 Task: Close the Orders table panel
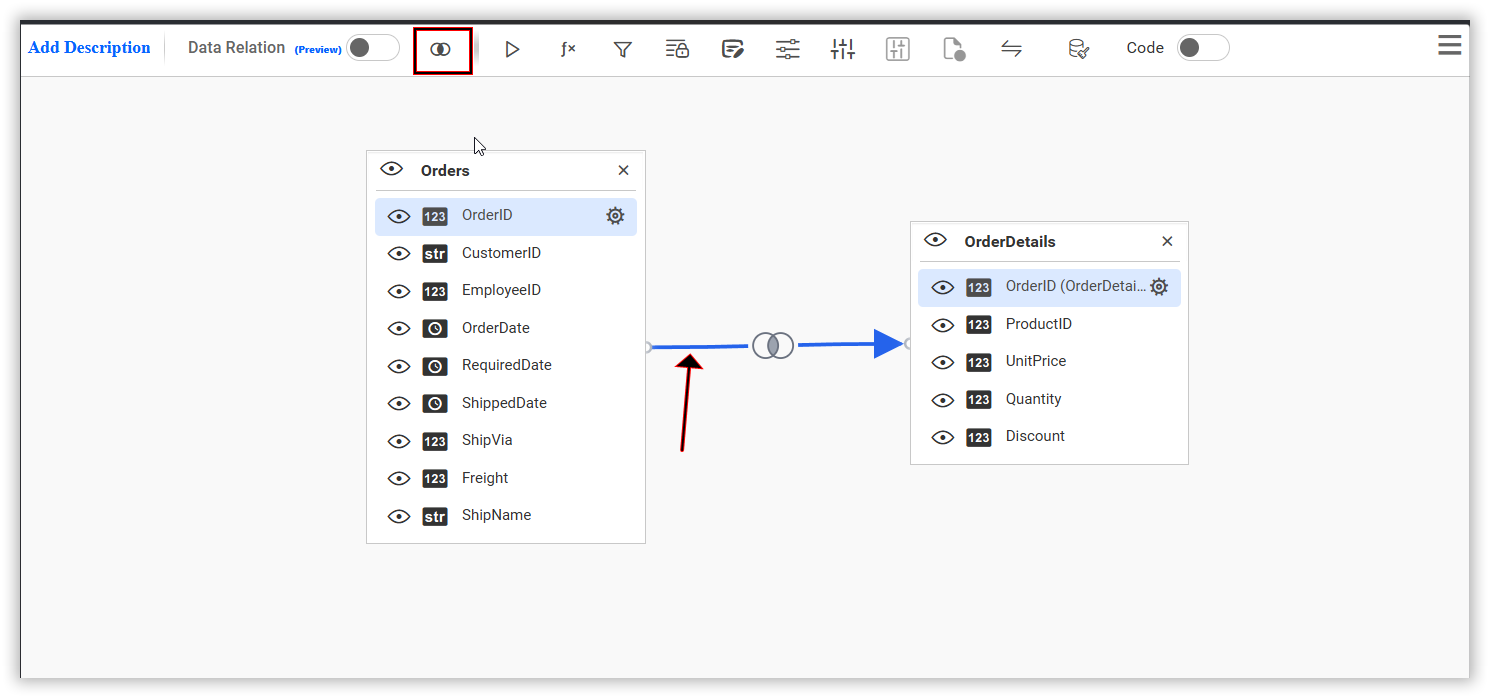624,171
